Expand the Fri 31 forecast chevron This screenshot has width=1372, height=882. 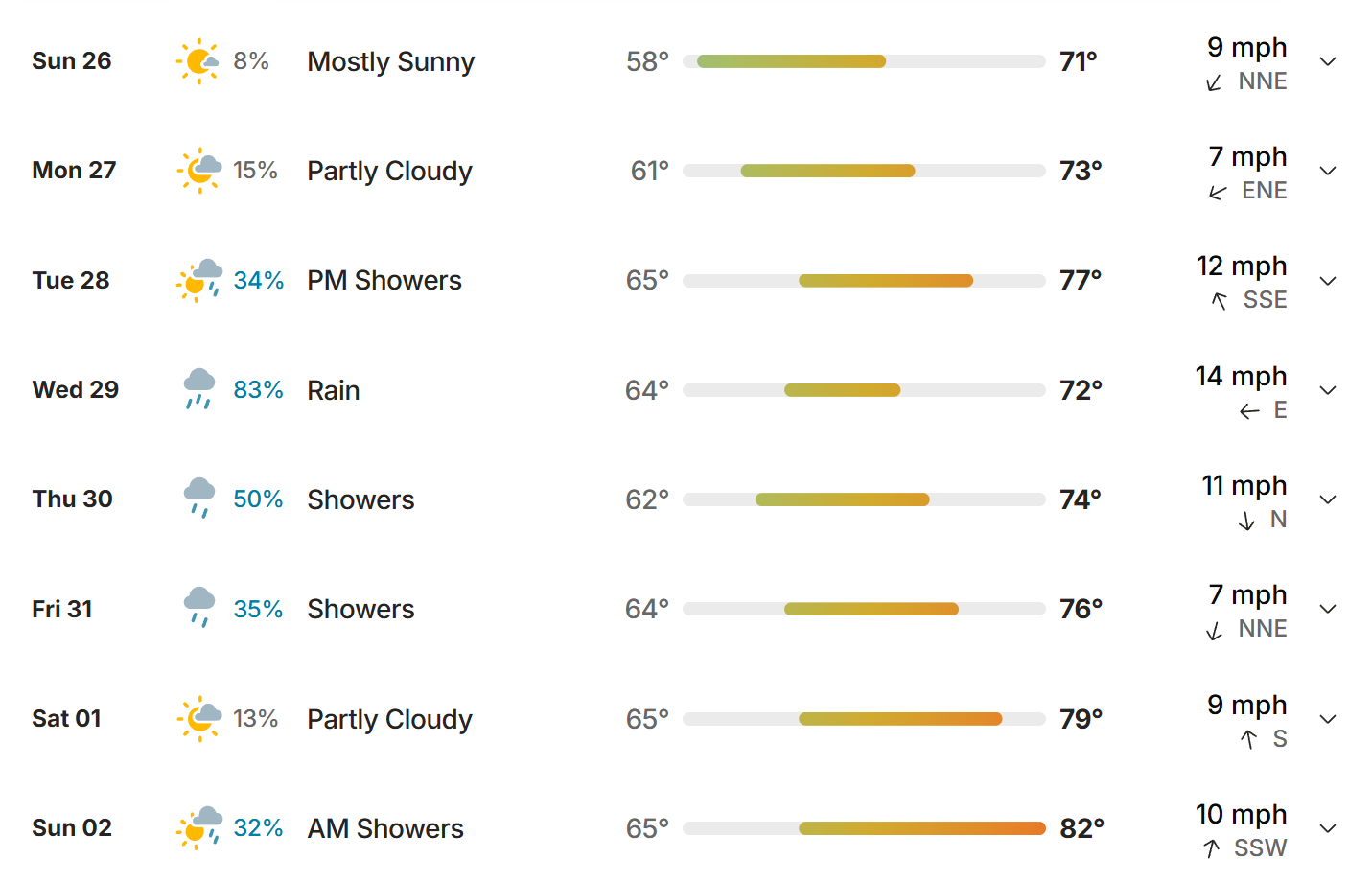tap(1328, 609)
